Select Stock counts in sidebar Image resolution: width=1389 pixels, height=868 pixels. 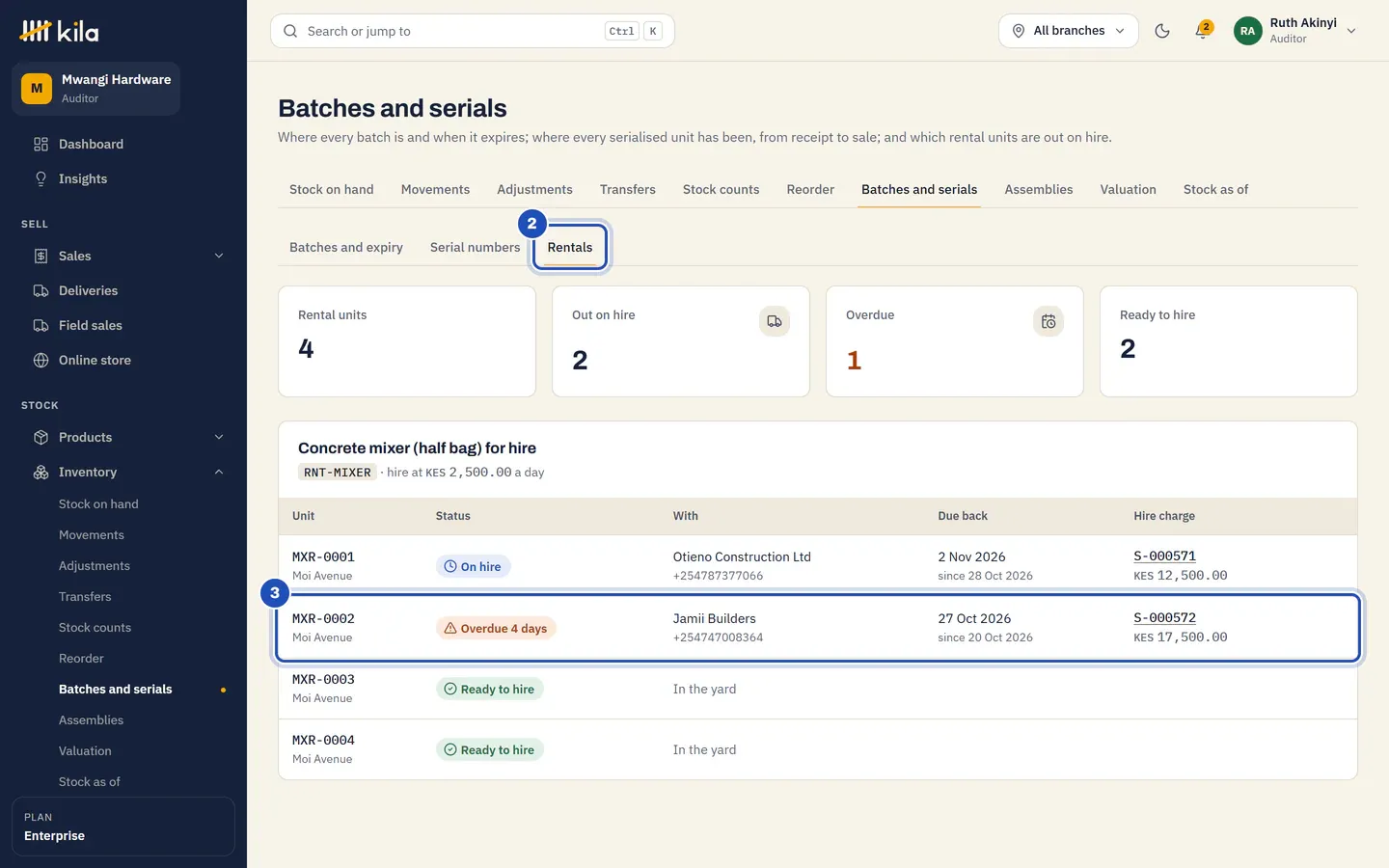(95, 627)
